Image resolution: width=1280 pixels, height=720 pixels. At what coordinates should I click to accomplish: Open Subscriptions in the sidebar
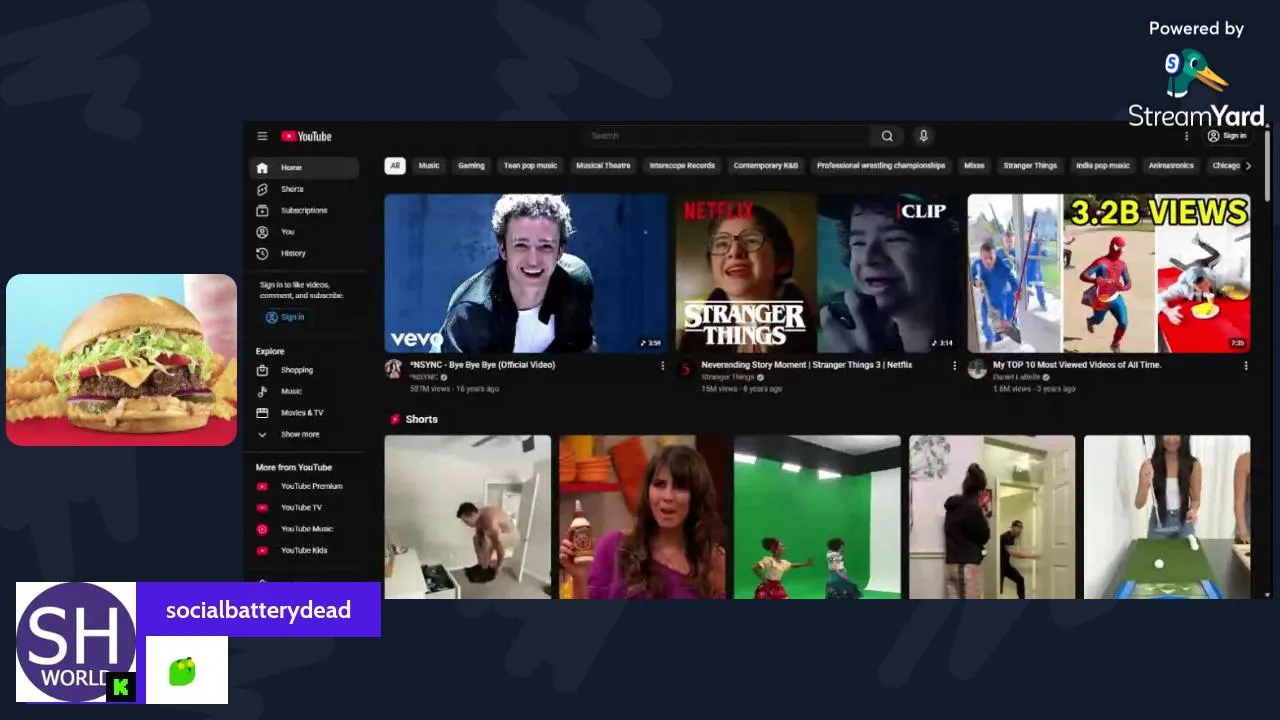point(304,211)
